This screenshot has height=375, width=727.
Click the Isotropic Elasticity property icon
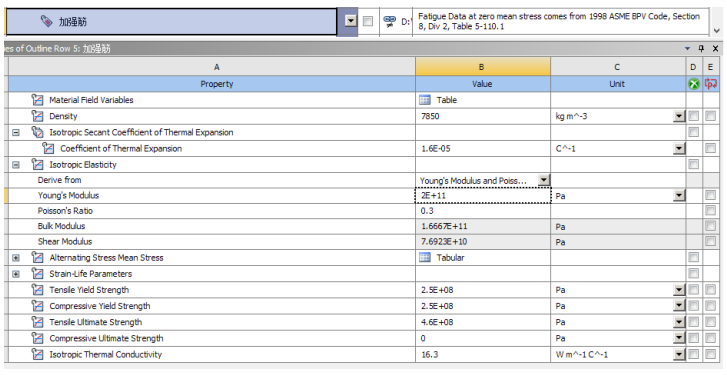click(x=37, y=165)
